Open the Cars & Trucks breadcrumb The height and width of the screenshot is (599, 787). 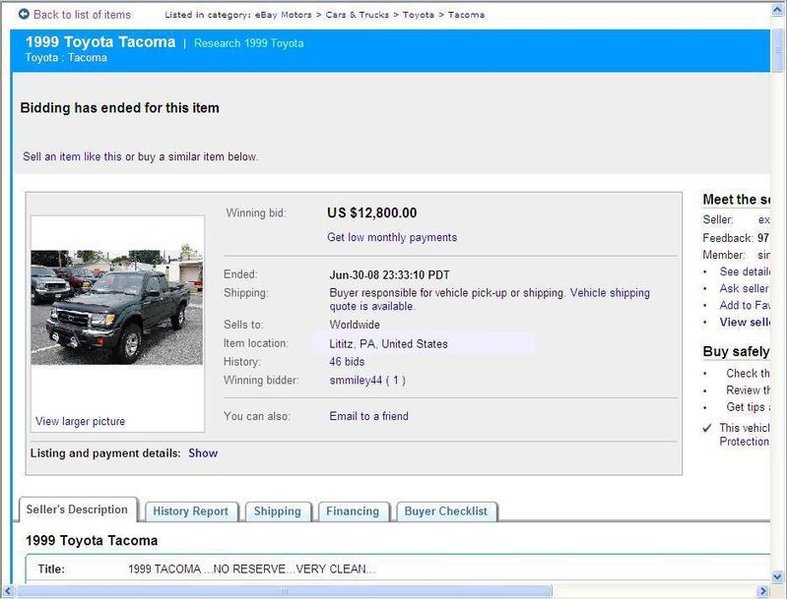357,15
